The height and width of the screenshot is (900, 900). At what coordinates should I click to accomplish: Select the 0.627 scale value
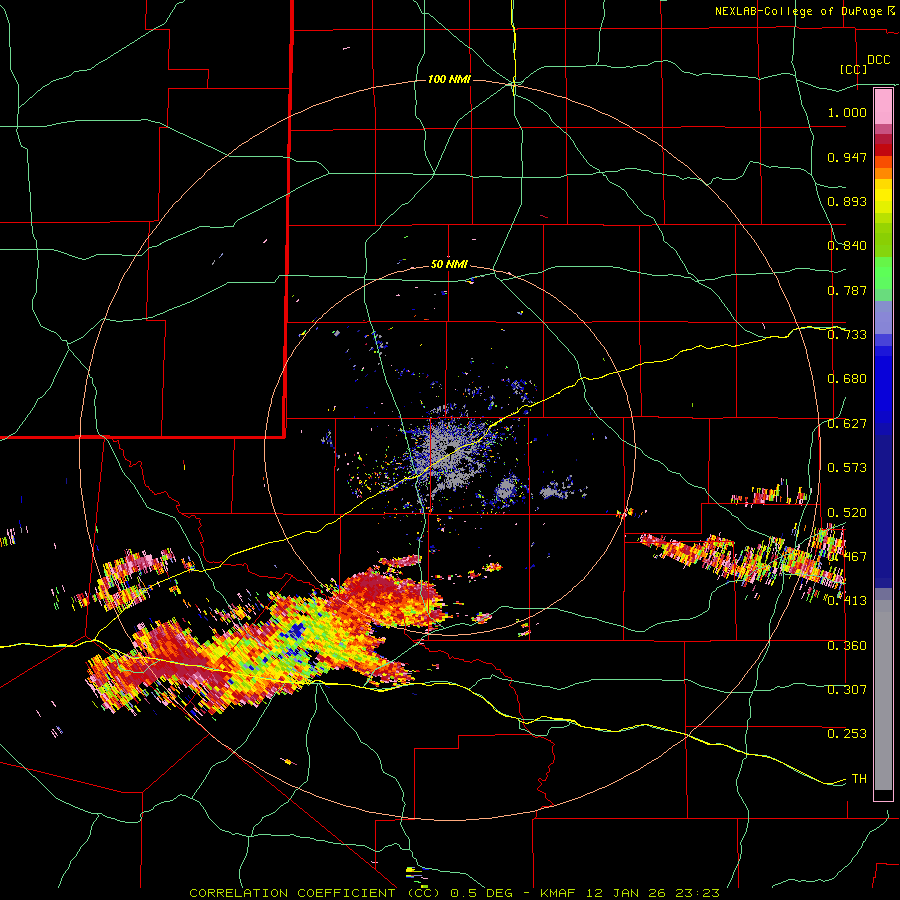(x=847, y=424)
